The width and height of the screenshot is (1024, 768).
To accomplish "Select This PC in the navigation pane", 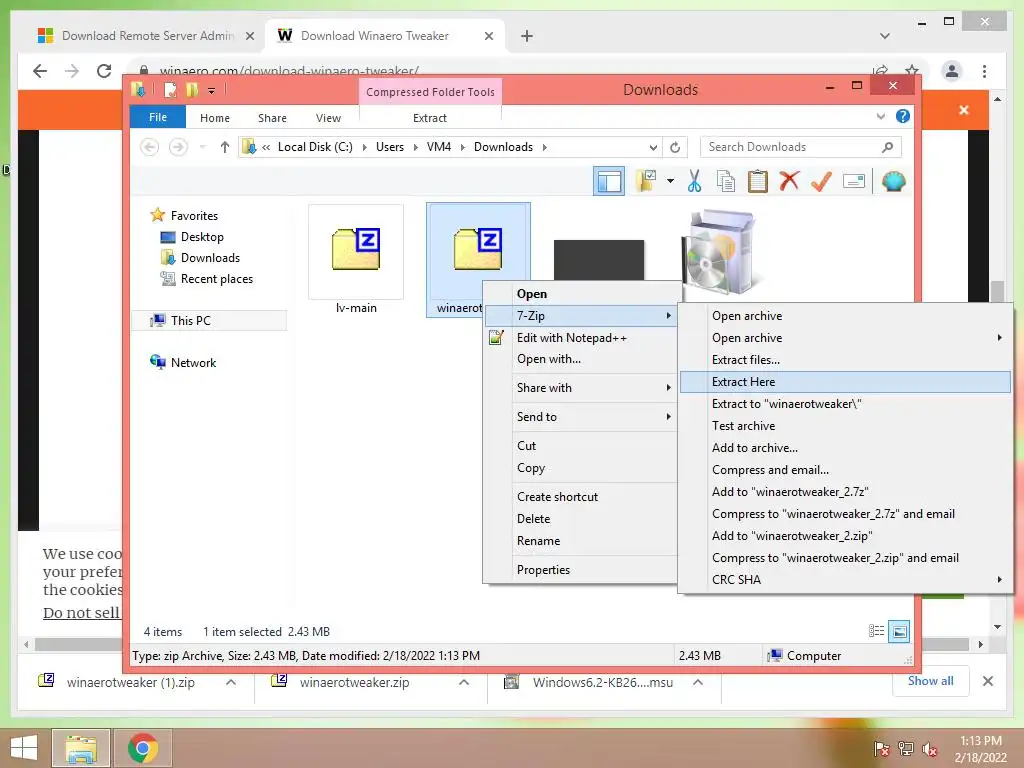I will click(x=209, y=321).
